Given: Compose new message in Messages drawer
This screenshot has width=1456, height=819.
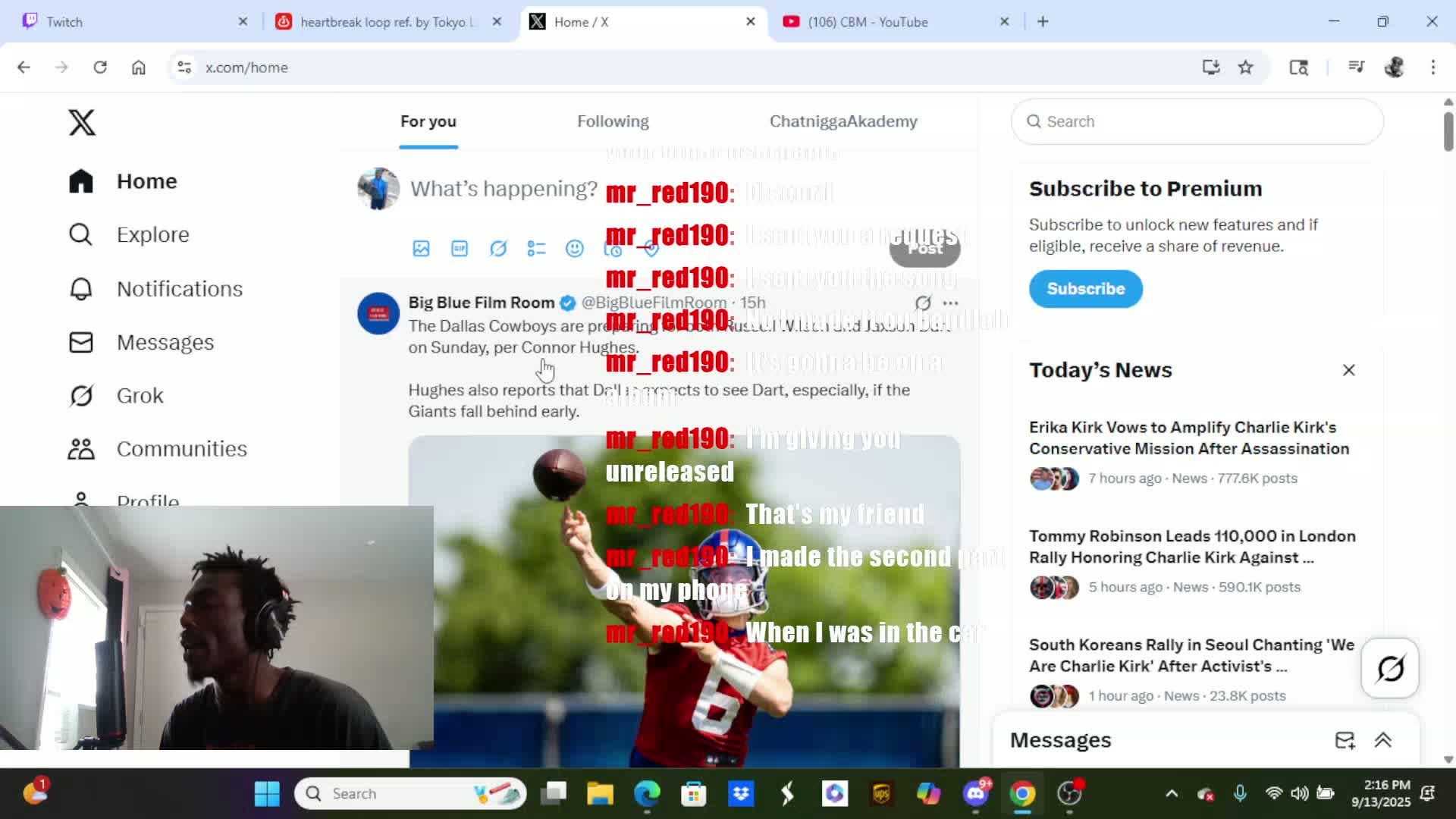Looking at the screenshot, I should click(x=1345, y=740).
